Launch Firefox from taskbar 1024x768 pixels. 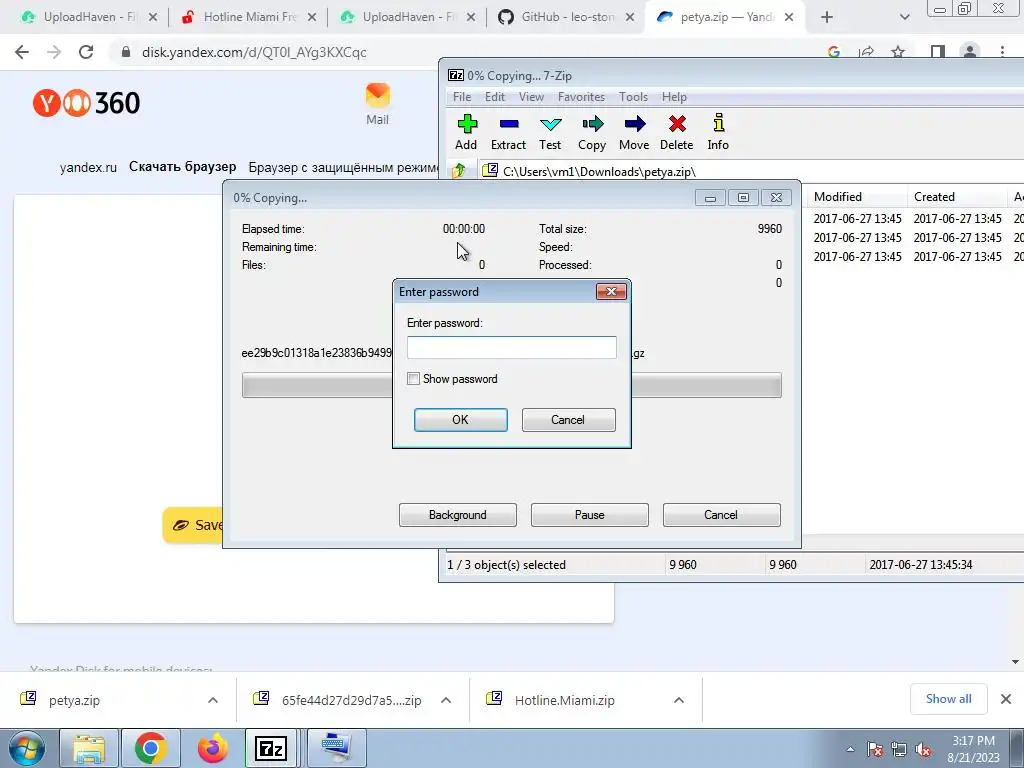click(212, 748)
